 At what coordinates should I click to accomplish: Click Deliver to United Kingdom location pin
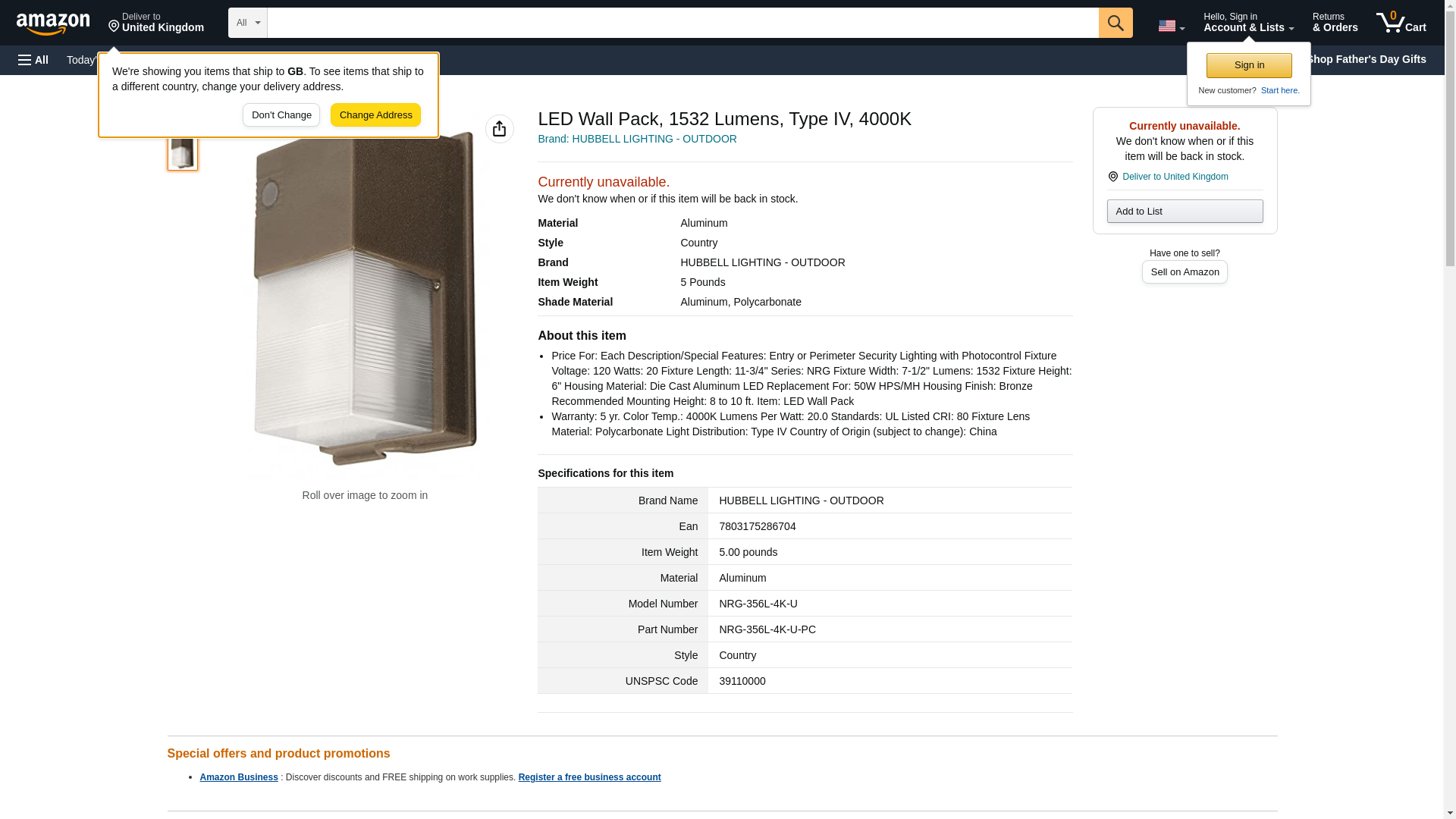click(156, 23)
